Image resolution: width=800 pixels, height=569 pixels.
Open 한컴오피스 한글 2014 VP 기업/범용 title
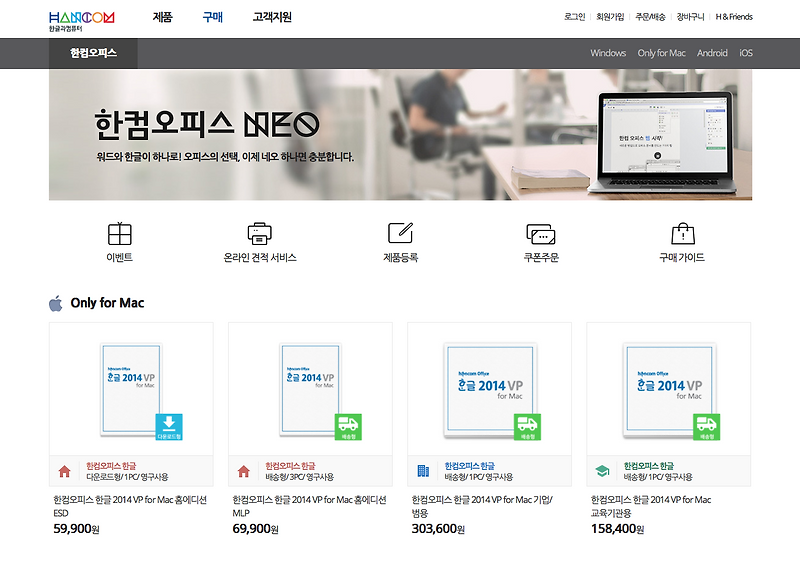pyautogui.click(x=482, y=506)
